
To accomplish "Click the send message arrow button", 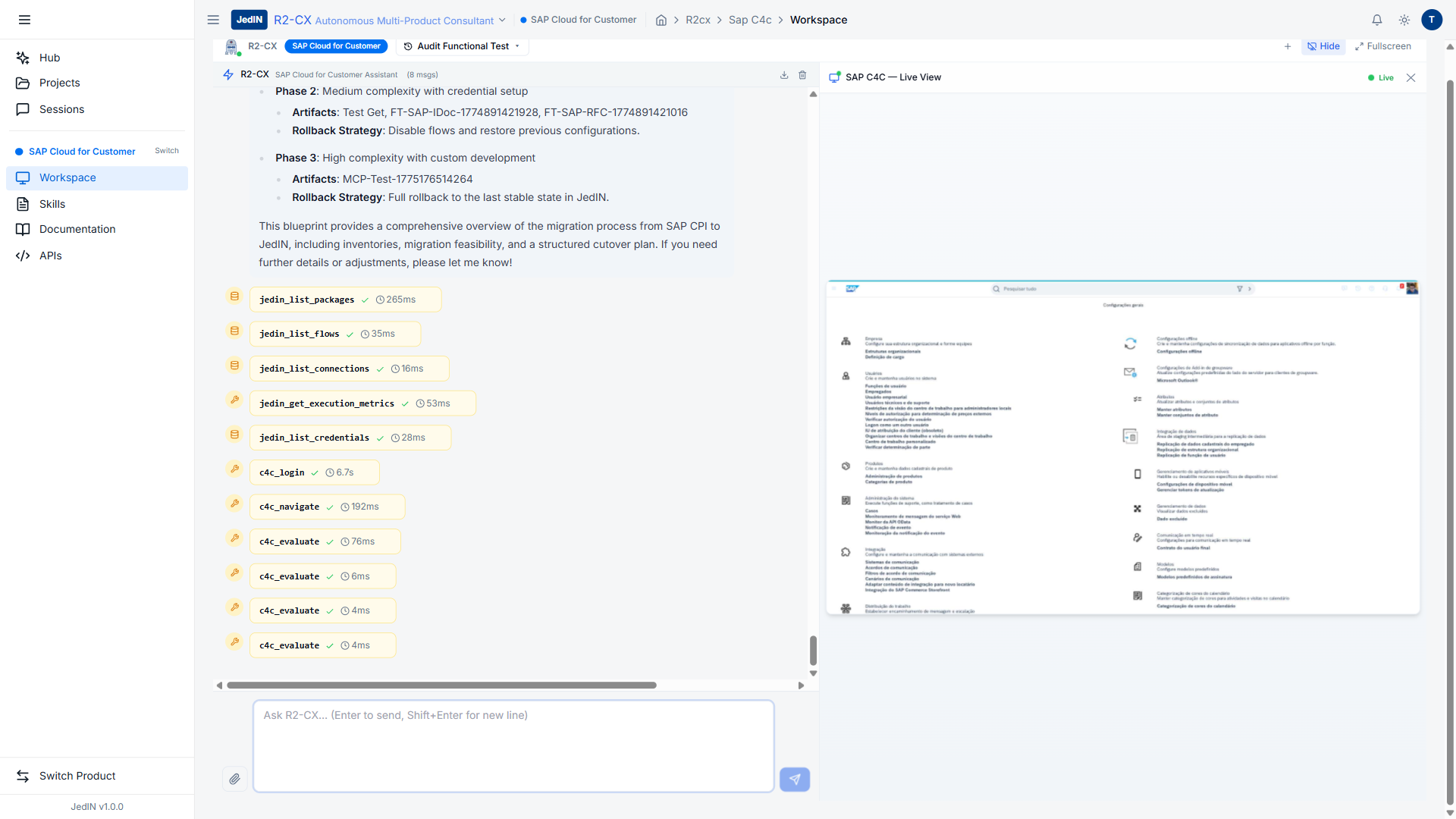I will 794,779.
